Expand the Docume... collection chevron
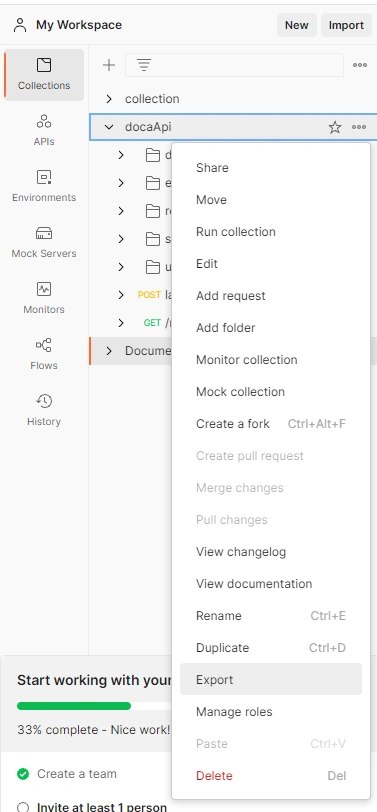This screenshot has width=377, height=812. (x=109, y=351)
